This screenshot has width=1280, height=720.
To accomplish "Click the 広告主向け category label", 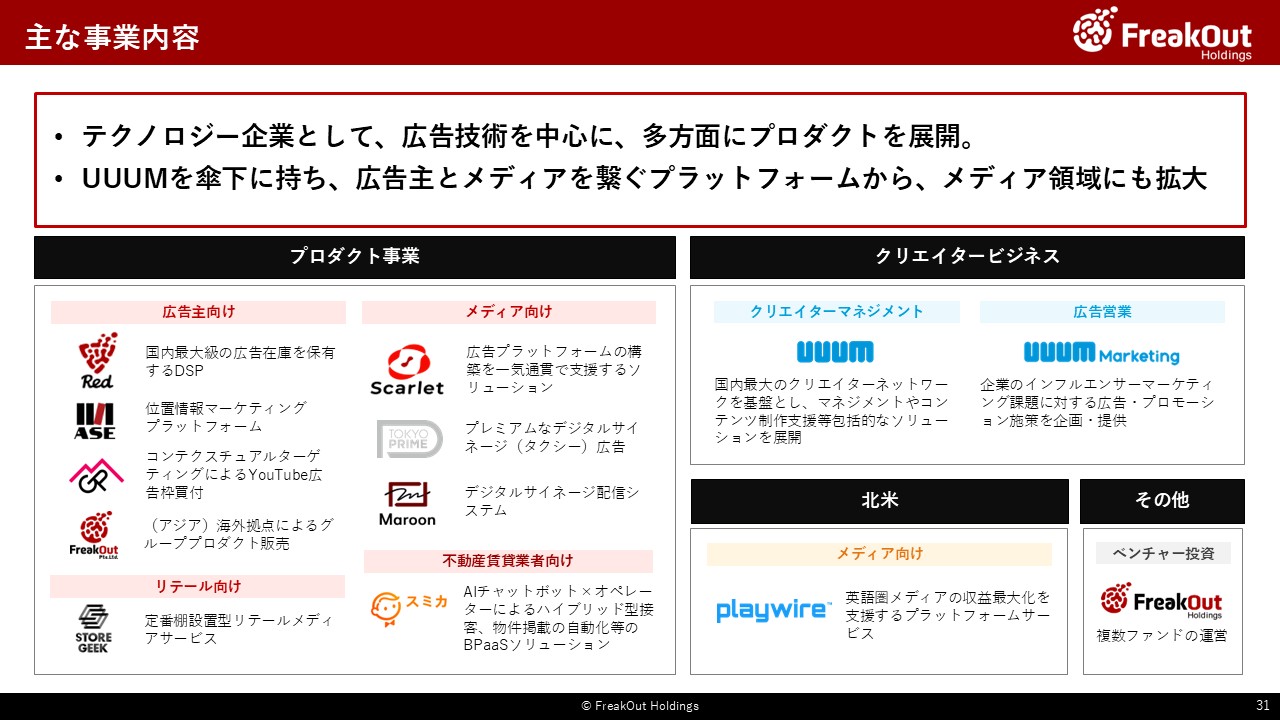I will click(198, 312).
